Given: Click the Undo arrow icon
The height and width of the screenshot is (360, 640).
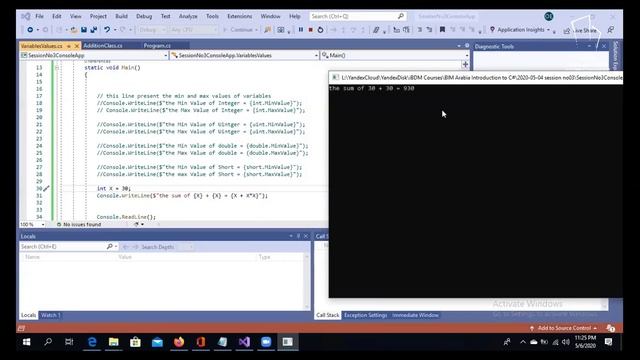Looking at the screenshot, I should [107, 30].
